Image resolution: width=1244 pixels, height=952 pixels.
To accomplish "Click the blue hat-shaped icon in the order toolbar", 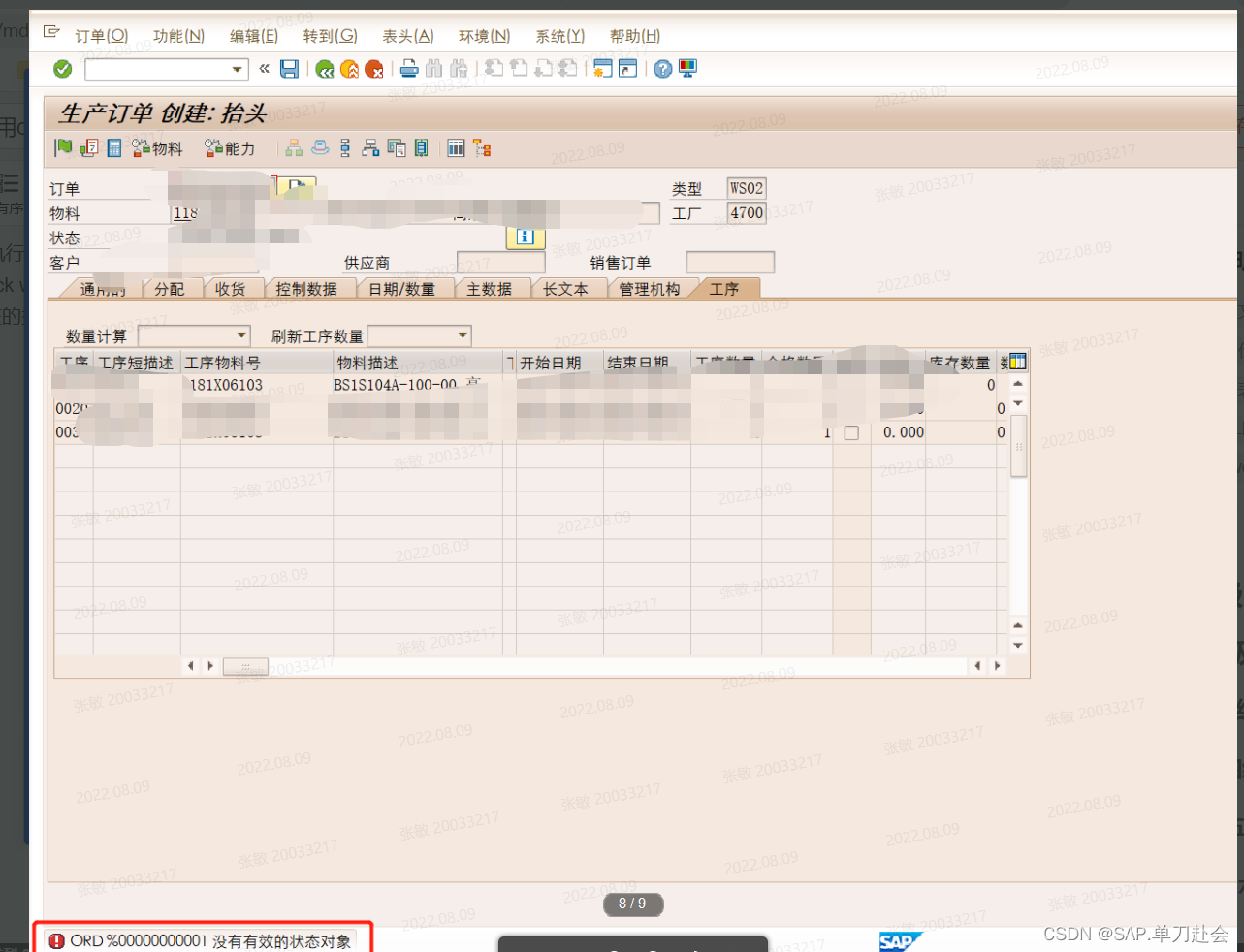I will point(320,147).
